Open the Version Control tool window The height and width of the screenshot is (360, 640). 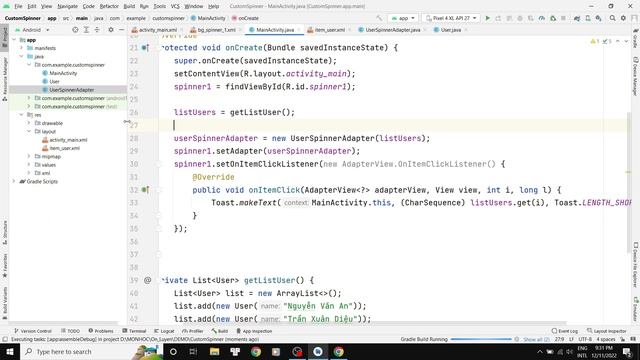33,331
